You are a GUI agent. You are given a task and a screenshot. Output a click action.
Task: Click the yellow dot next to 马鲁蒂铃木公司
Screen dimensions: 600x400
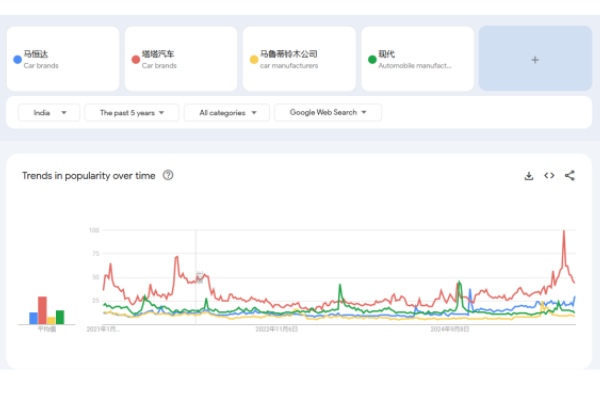pyautogui.click(x=254, y=59)
